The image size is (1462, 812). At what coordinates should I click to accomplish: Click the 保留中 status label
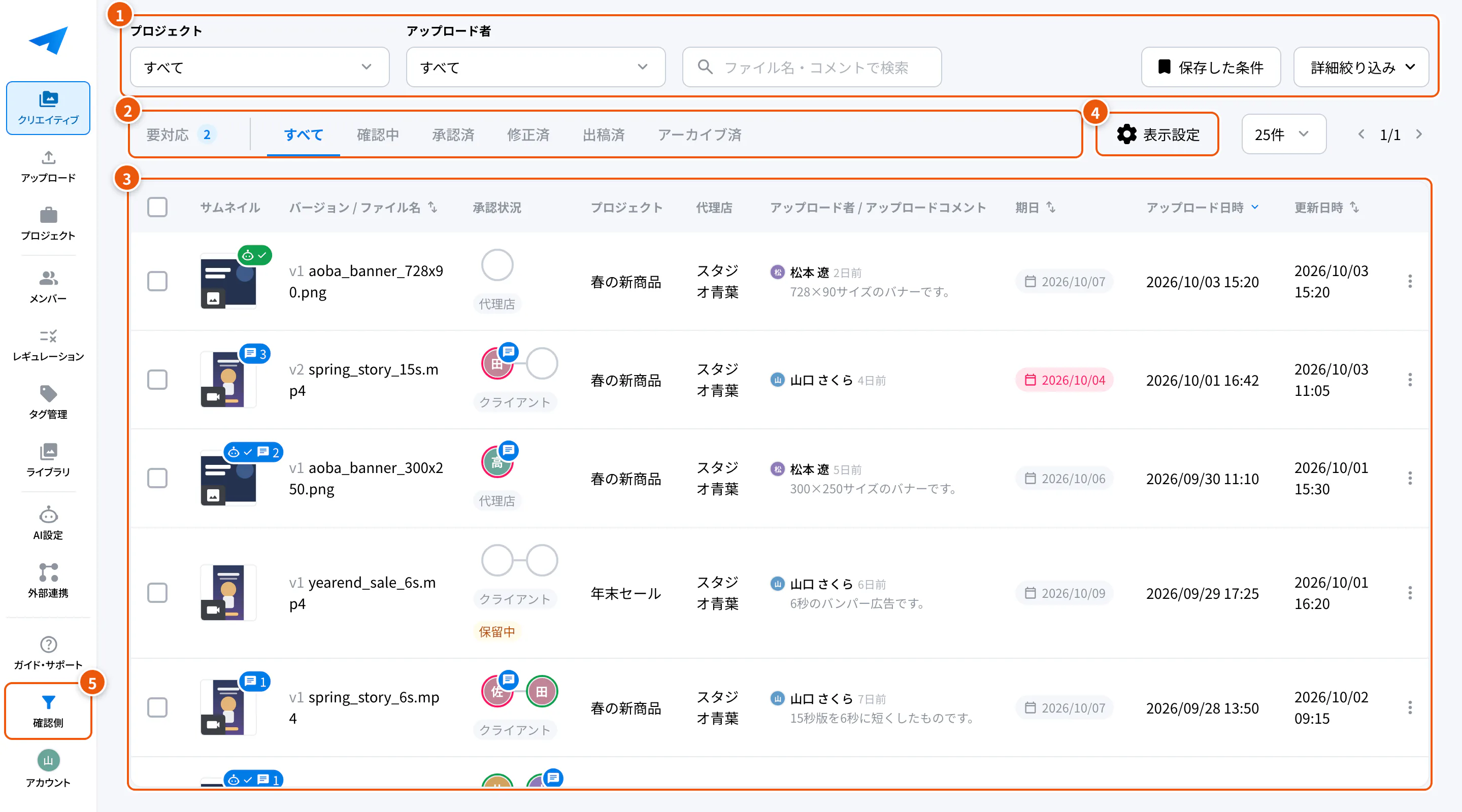pos(497,631)
